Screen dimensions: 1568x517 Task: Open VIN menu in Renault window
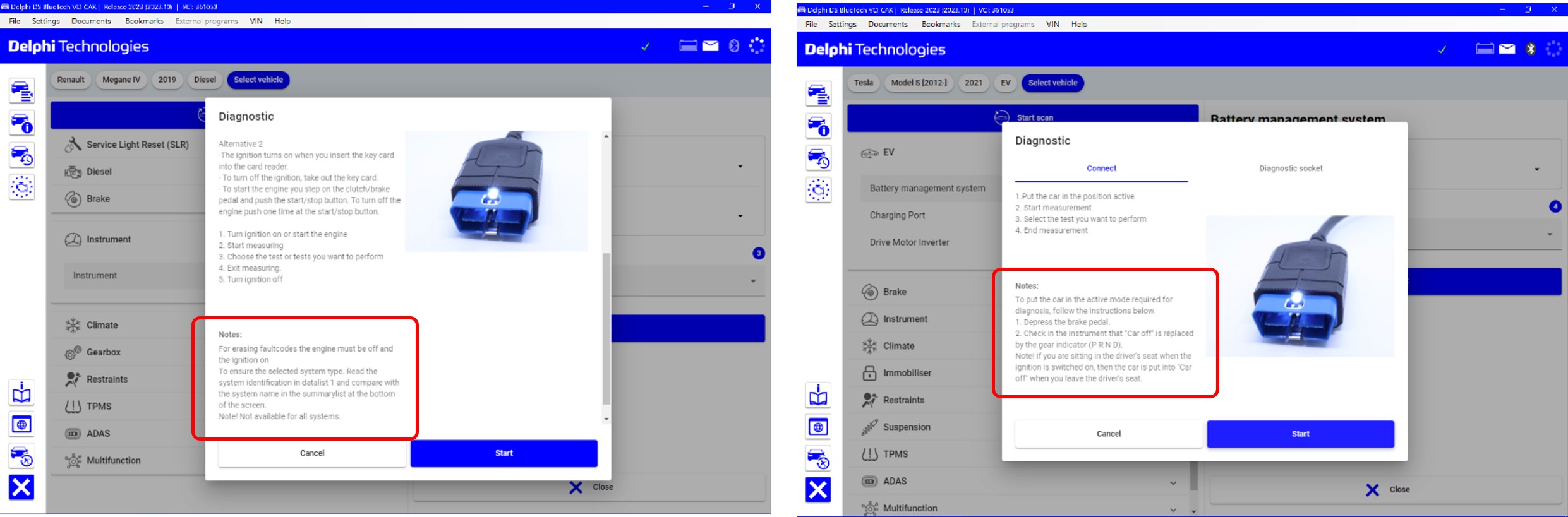[256, 21]
